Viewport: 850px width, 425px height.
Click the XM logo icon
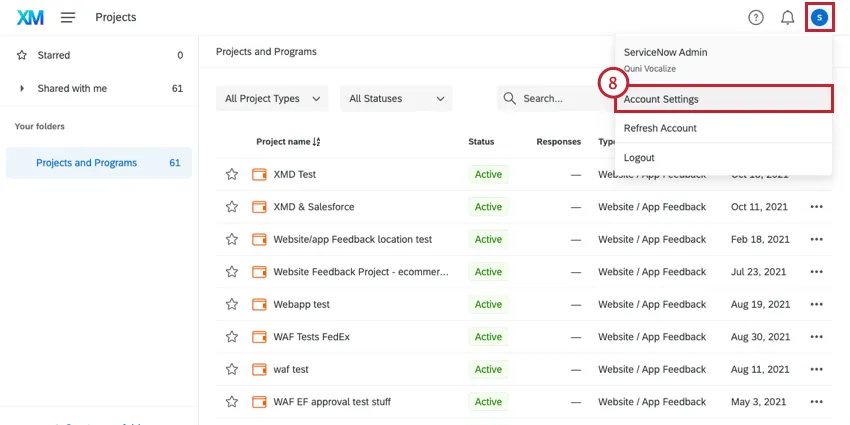(30, 17)
